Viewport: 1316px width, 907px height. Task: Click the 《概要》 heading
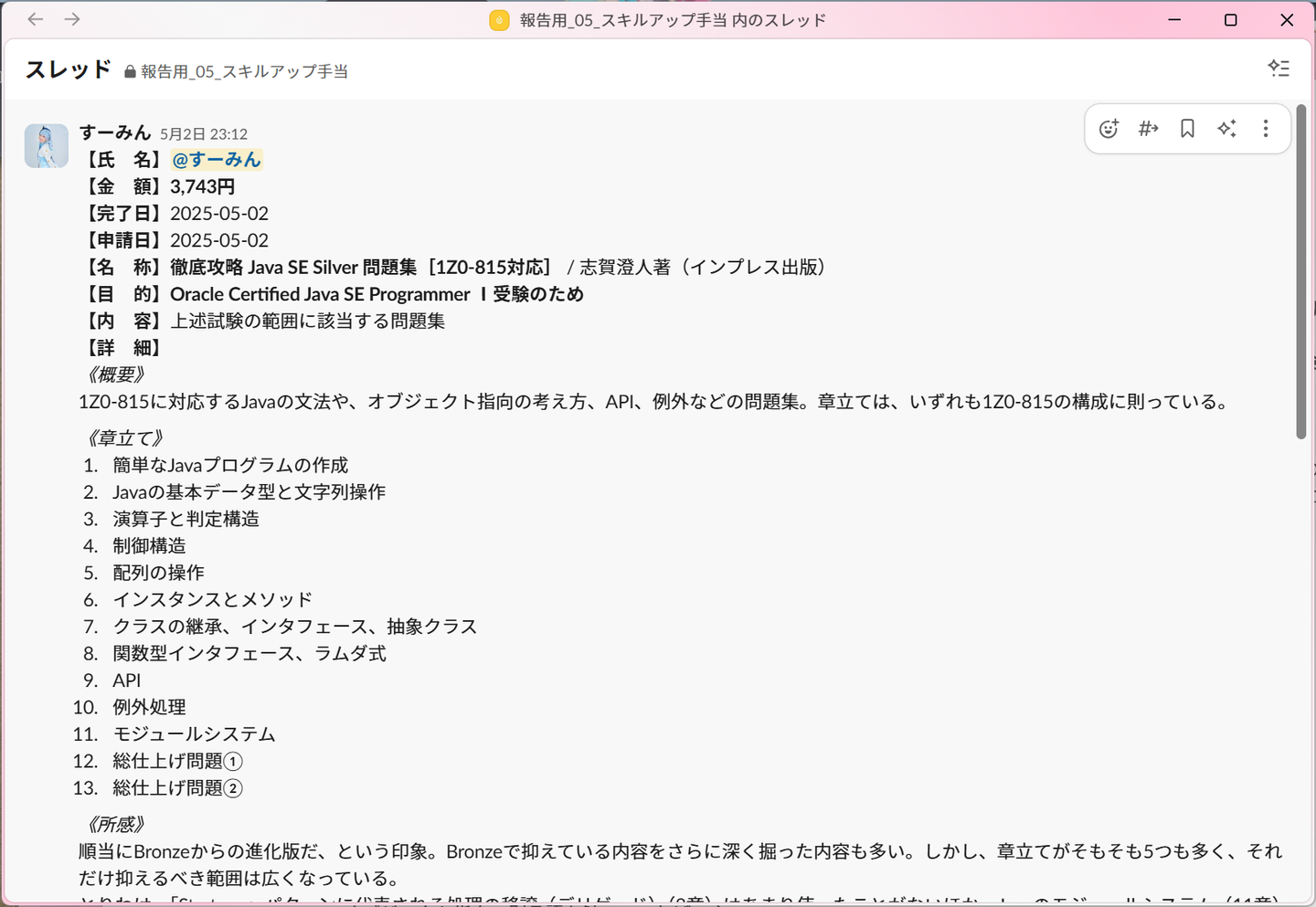[114, 374]
